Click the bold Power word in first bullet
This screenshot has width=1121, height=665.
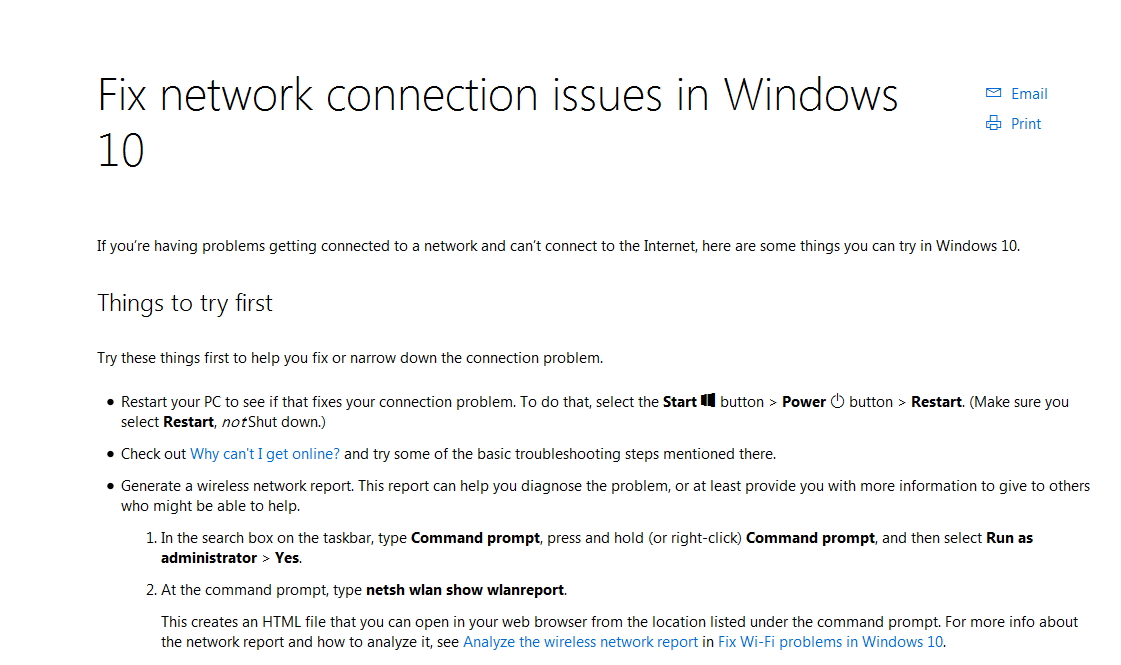[804, 402]
